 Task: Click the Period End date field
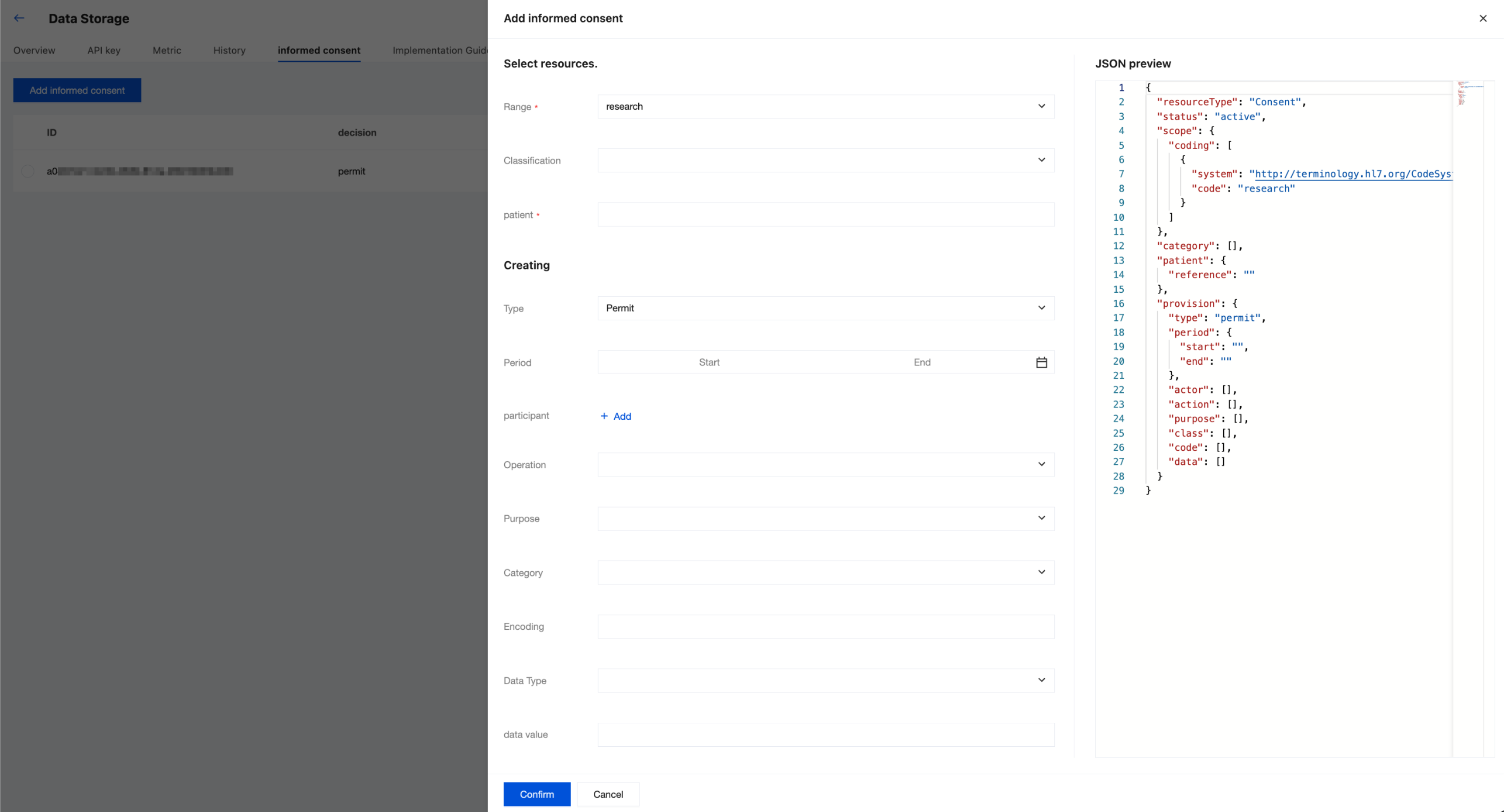[x=922, y=362]
